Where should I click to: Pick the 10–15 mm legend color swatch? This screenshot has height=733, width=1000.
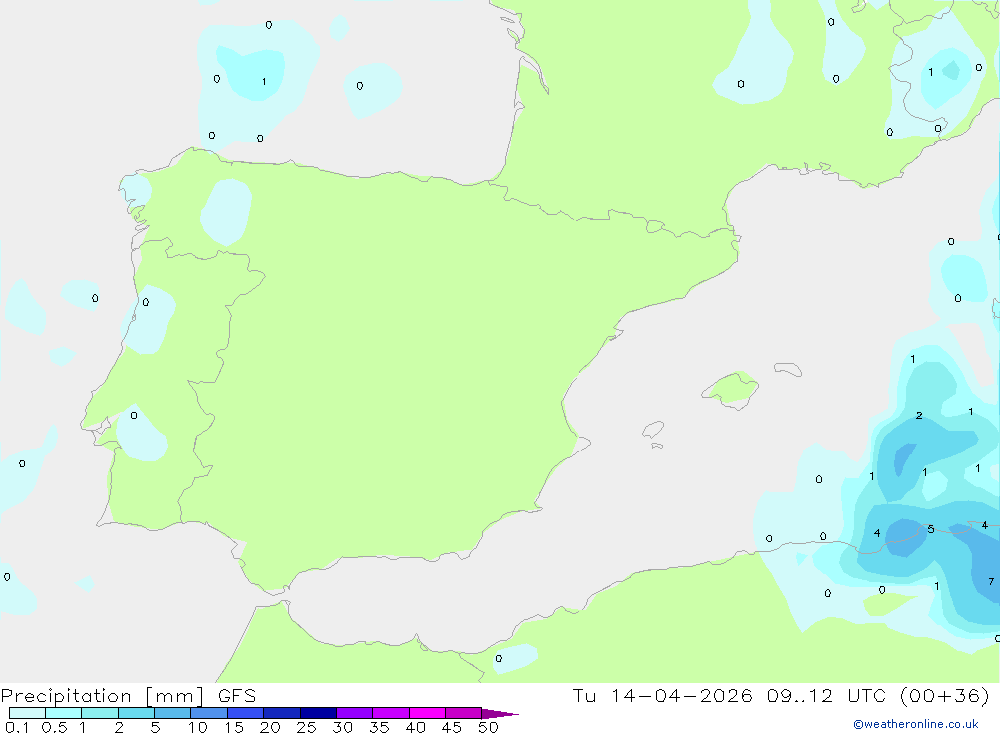(x=209, y=713)
